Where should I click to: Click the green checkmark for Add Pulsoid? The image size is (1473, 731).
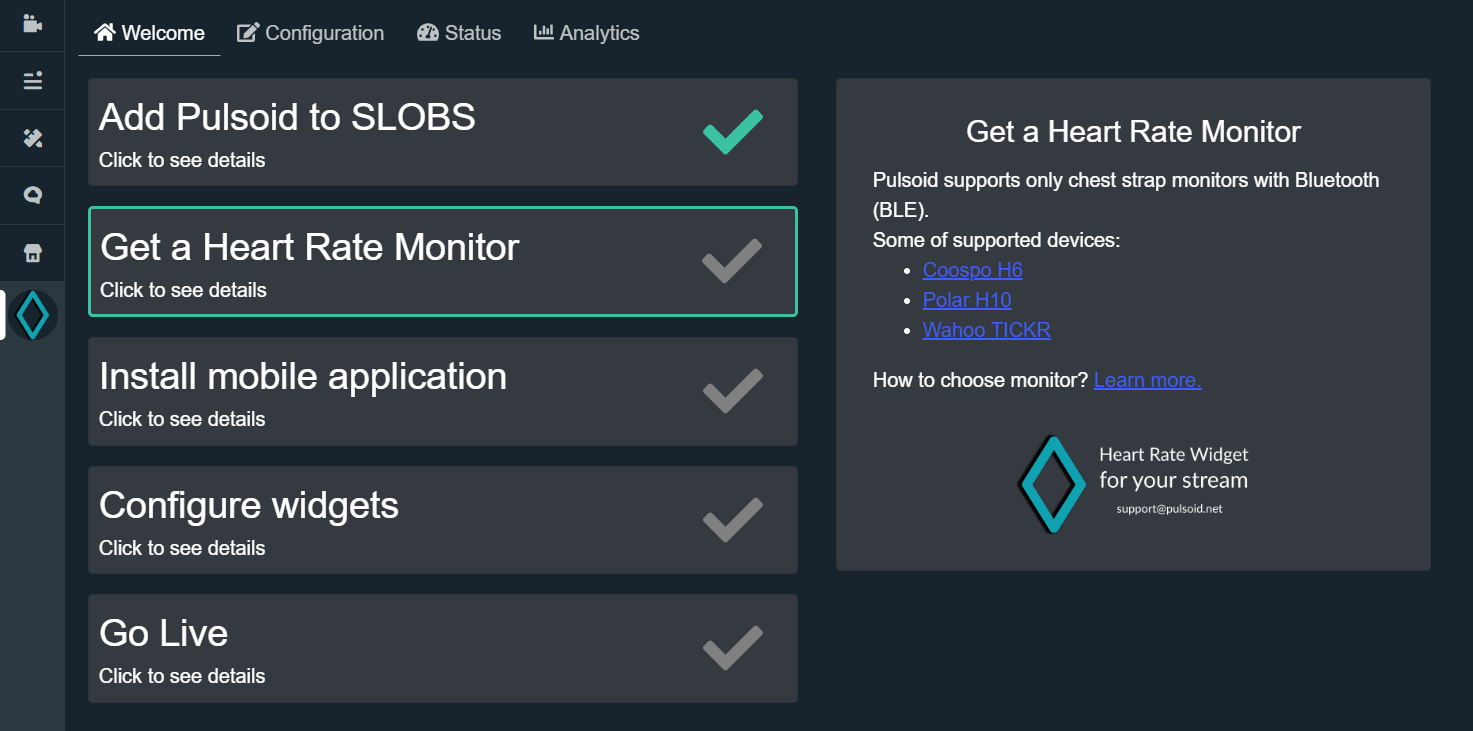733,132
